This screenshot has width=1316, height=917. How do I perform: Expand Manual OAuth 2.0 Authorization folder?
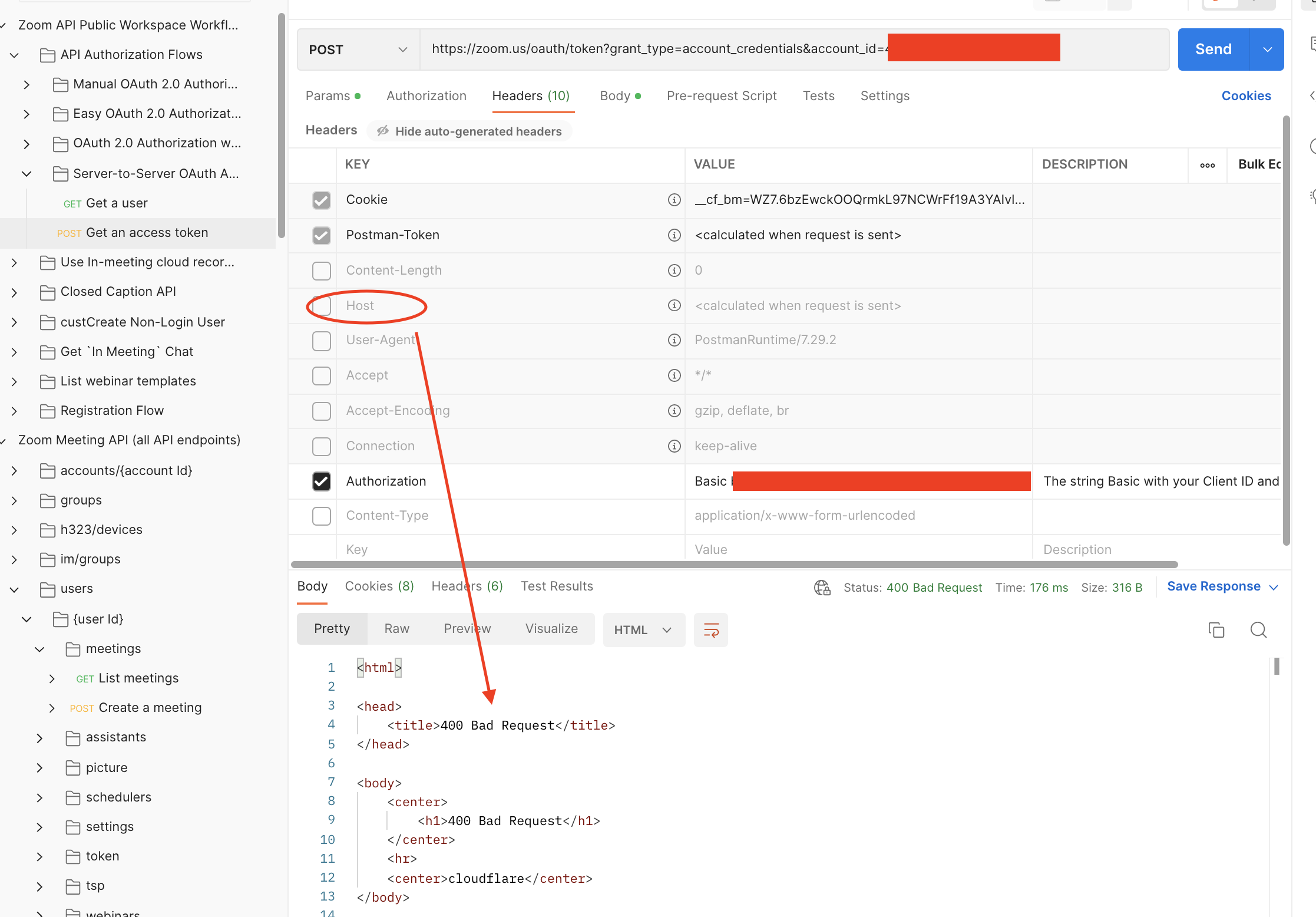tap(27, 85)
